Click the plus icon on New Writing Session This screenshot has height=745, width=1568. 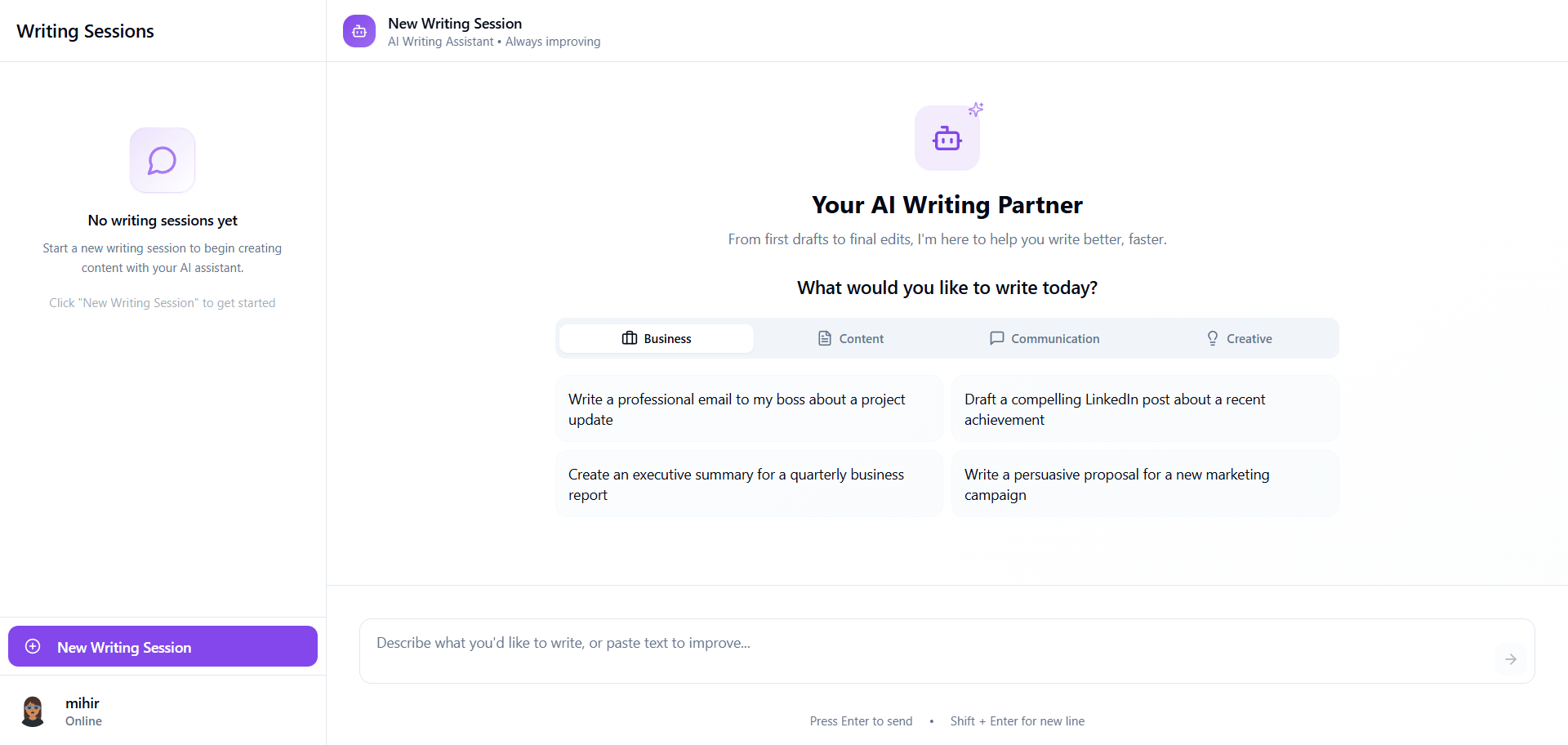click(x=33, y=646)
